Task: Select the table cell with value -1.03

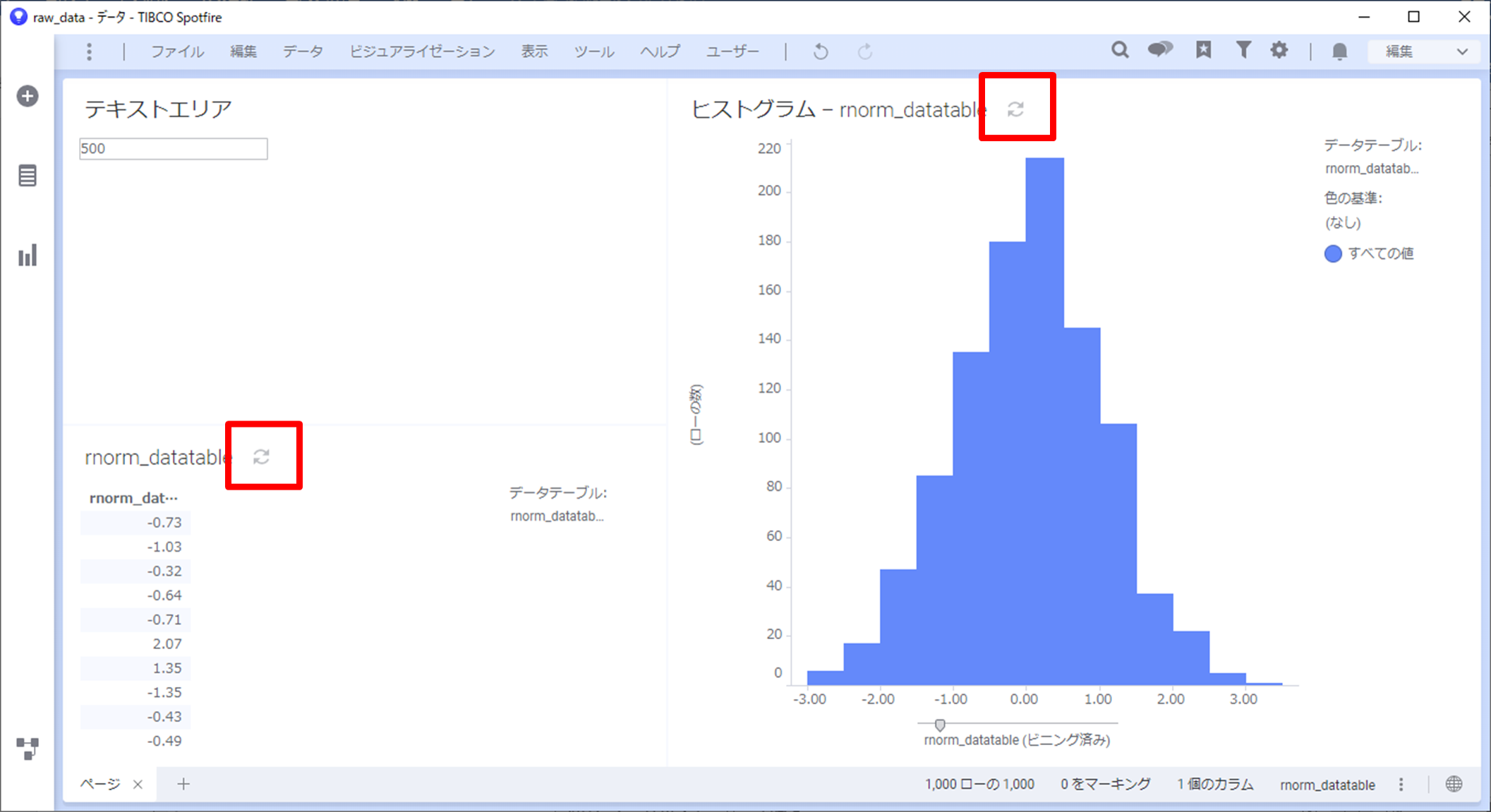Action: [135, 547]
